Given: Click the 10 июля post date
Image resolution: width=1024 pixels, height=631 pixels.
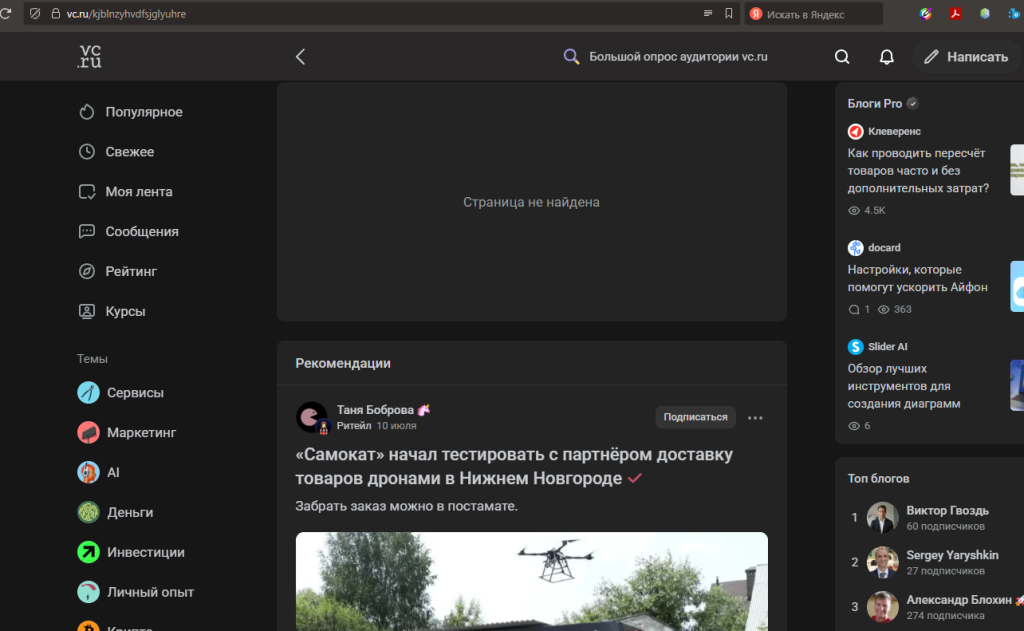Looking at the screenshot, I should [x=396, y=425].
